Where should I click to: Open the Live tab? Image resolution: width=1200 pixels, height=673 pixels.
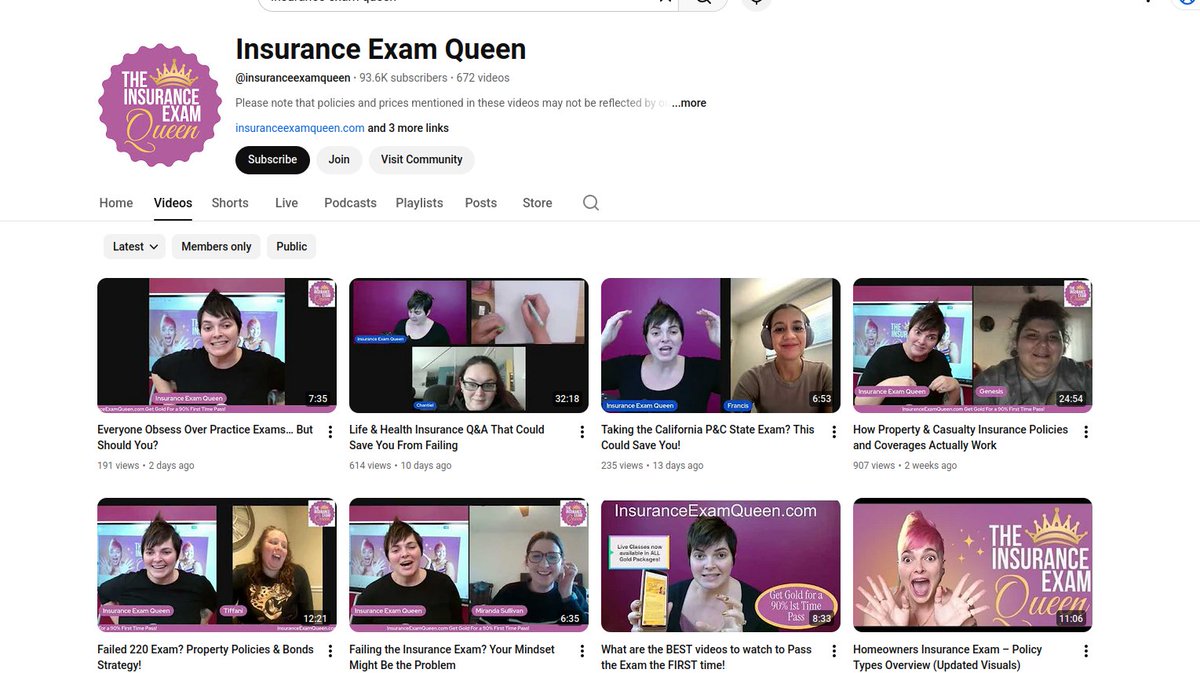coord(287,203)
